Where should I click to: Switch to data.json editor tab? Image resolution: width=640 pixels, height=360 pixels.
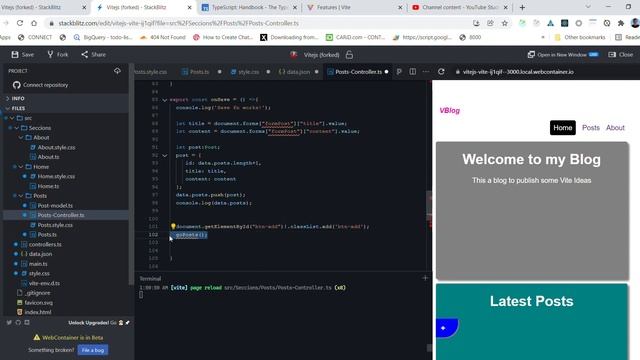[x=298, y=72]
